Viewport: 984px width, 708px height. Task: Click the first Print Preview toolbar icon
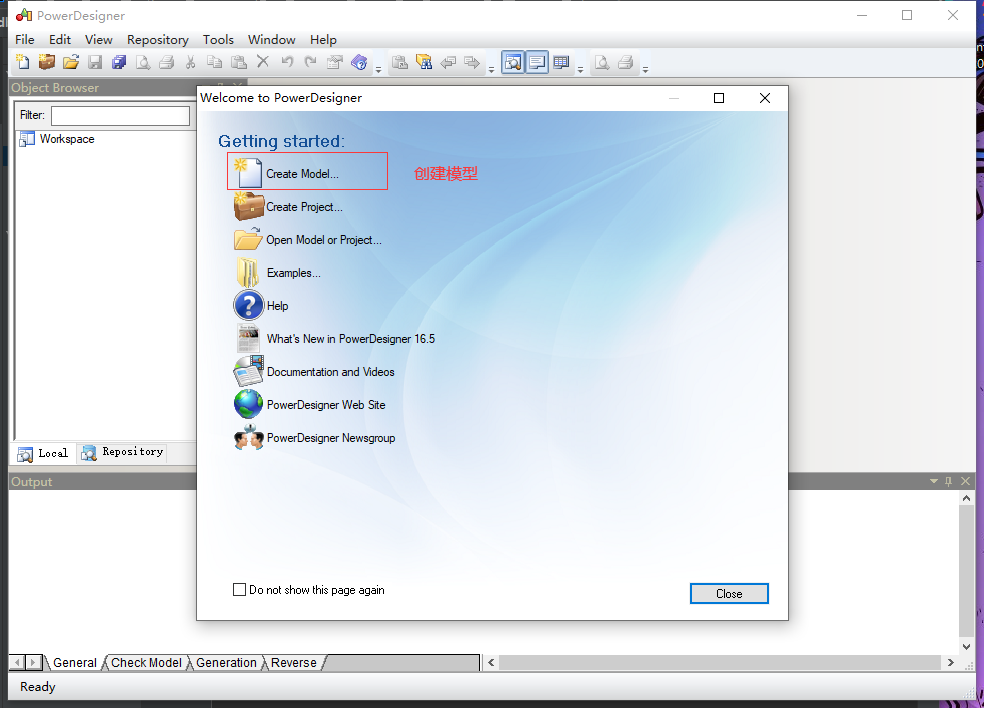pos(143,62)
